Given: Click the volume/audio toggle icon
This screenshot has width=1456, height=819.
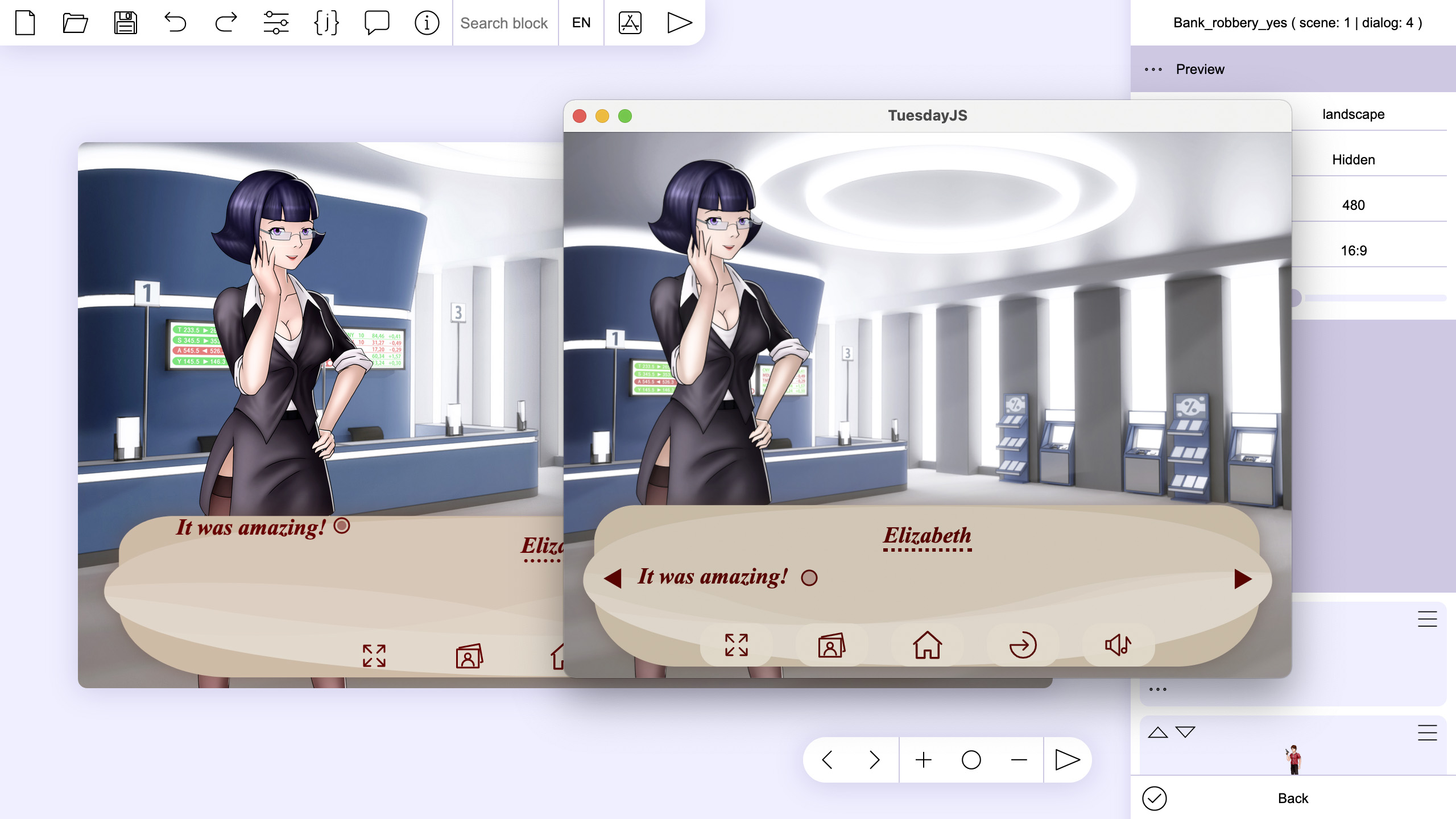Looking at the screenshot, I should 1117,644.
